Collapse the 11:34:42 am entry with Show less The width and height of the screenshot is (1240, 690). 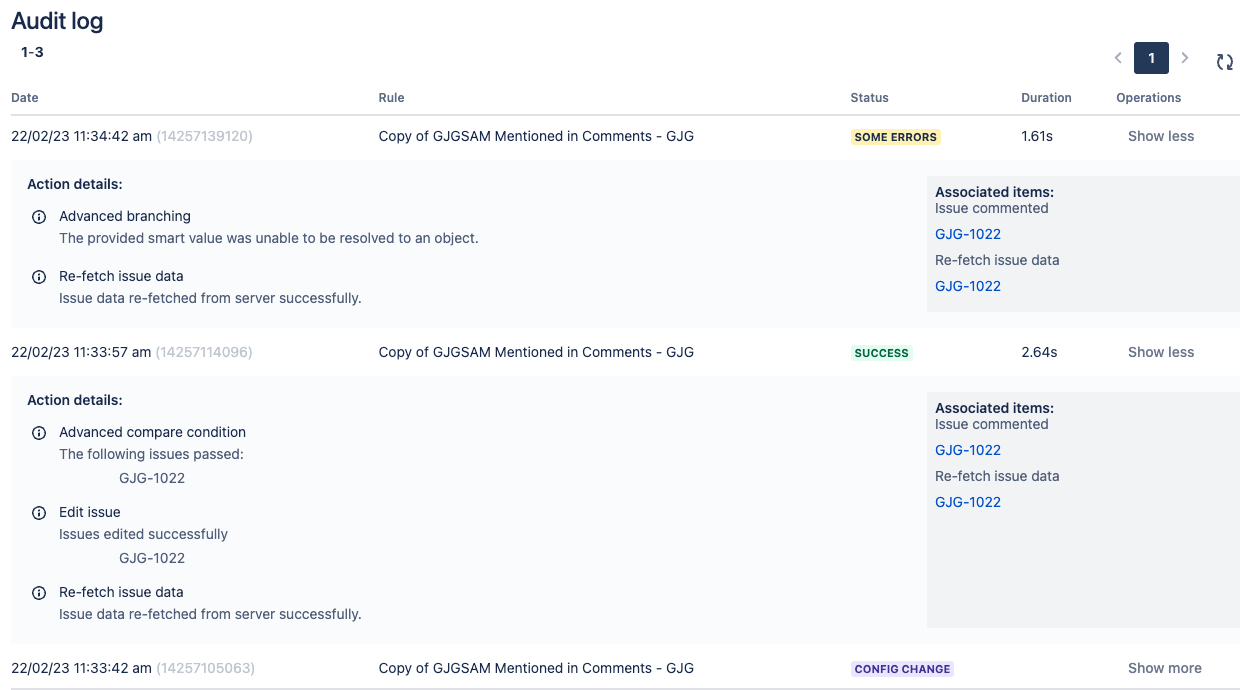tap(1160, 136)
